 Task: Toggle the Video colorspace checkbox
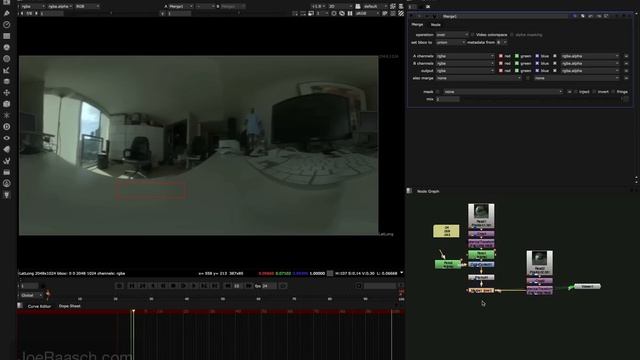click(x=473, y=35)
